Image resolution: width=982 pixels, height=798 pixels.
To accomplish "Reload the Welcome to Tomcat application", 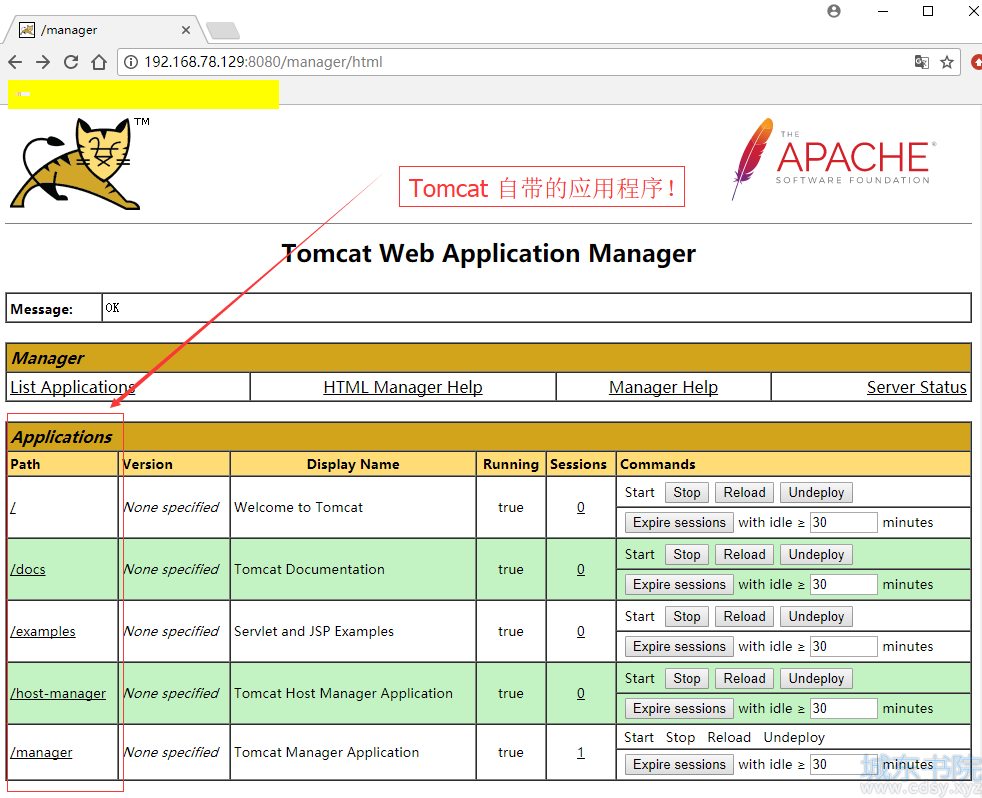I will pos(745,492).
